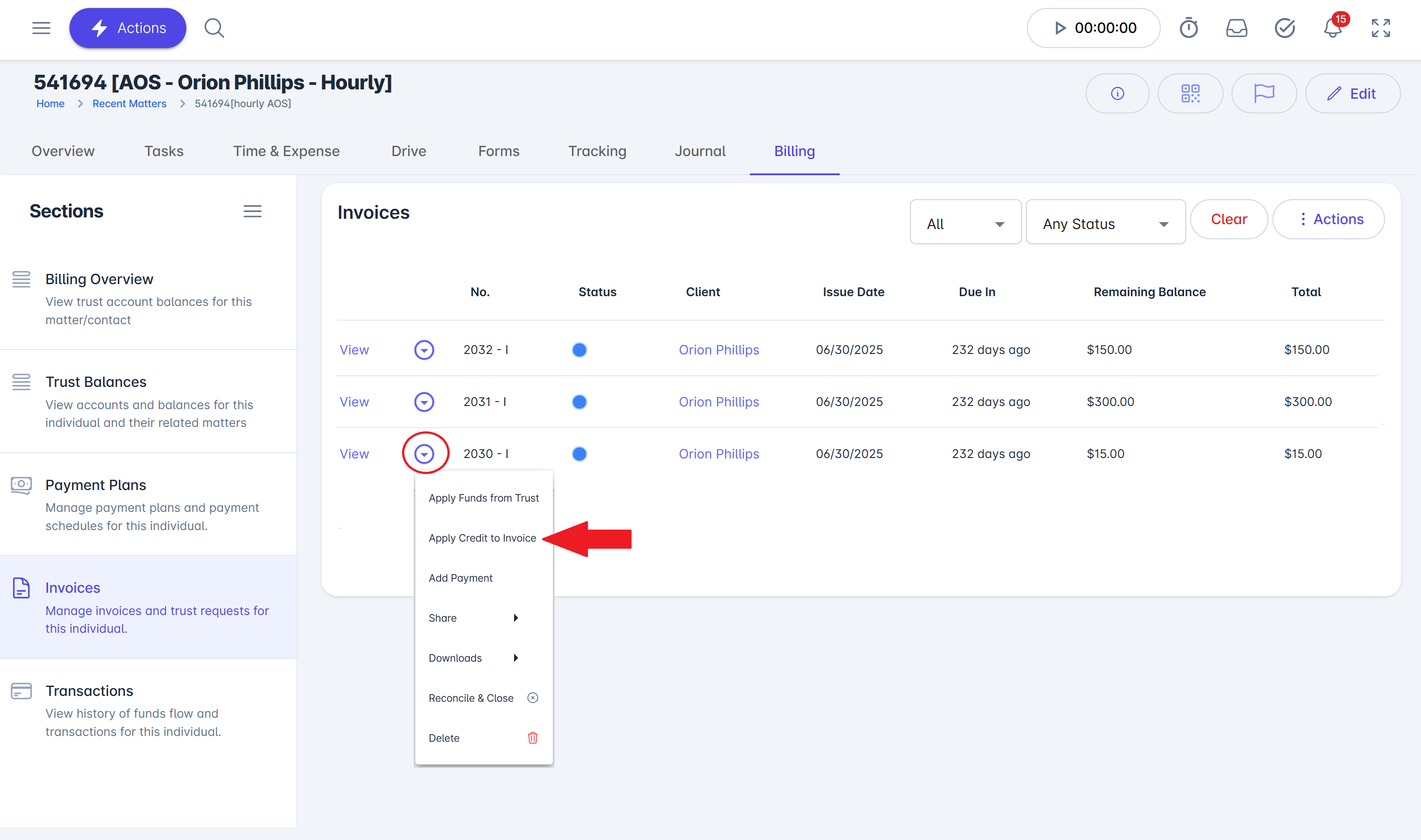Open Orion Phillips link for invoice 2031

coord(718,402)
